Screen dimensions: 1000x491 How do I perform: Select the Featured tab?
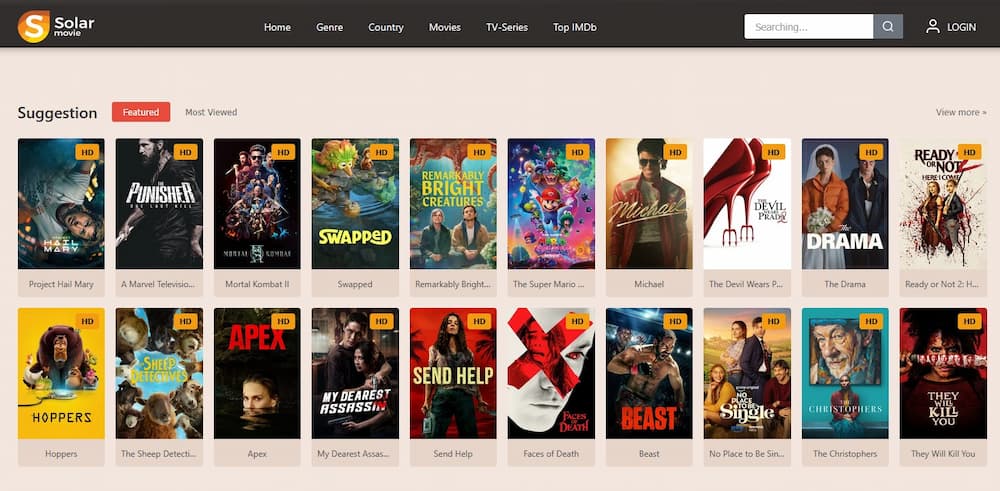[141, 112]
